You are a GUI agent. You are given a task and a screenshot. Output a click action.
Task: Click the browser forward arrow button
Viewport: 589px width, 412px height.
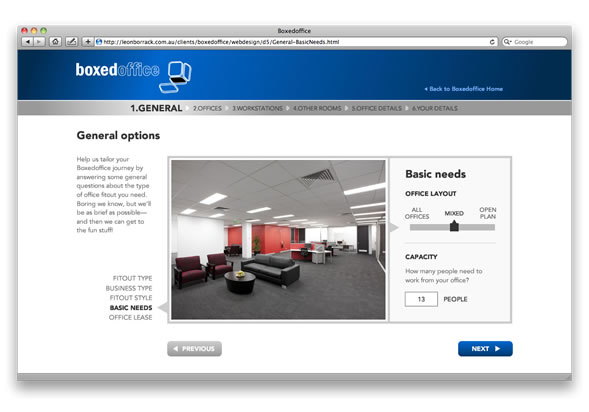[39, 42]
